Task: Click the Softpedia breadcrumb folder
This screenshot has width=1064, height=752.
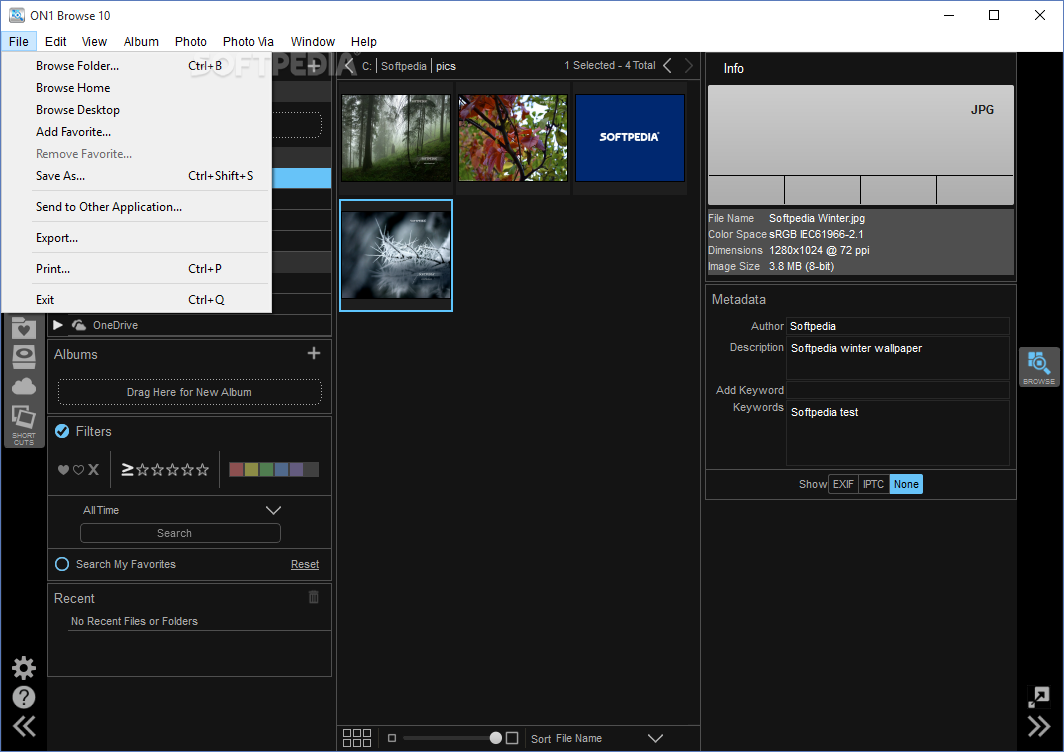Action: 404,66
